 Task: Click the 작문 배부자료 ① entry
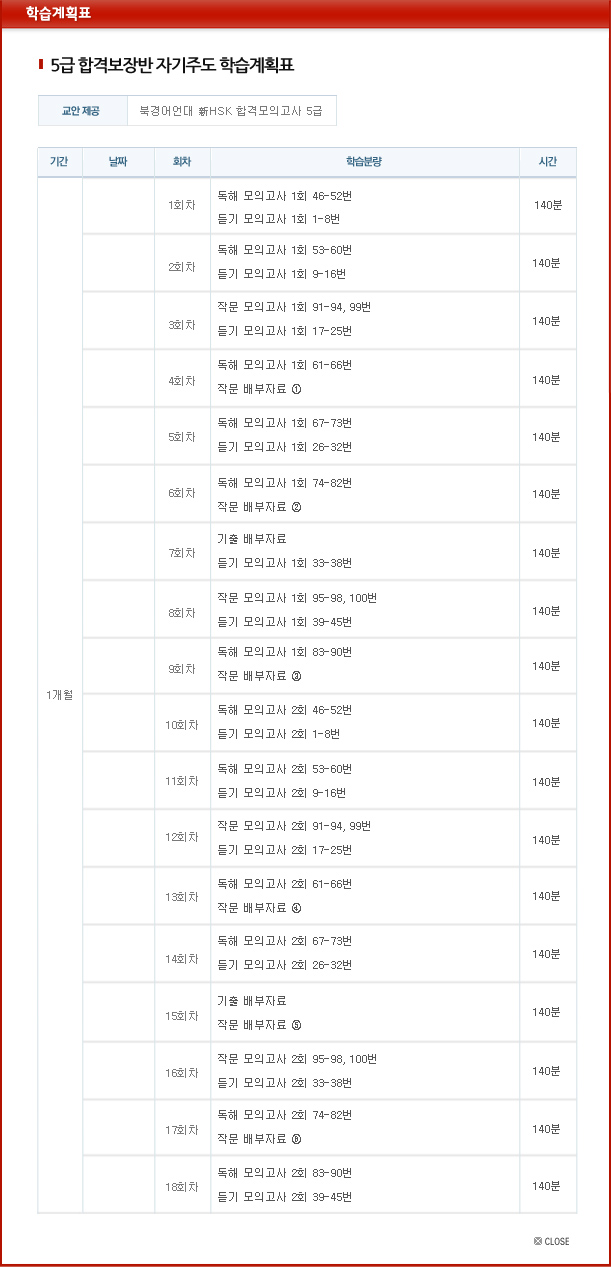click(x=259, y=390)
